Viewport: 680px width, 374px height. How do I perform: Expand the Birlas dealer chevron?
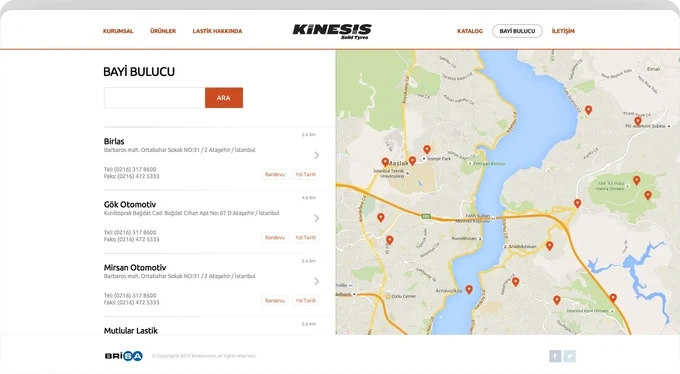(317, 155)
